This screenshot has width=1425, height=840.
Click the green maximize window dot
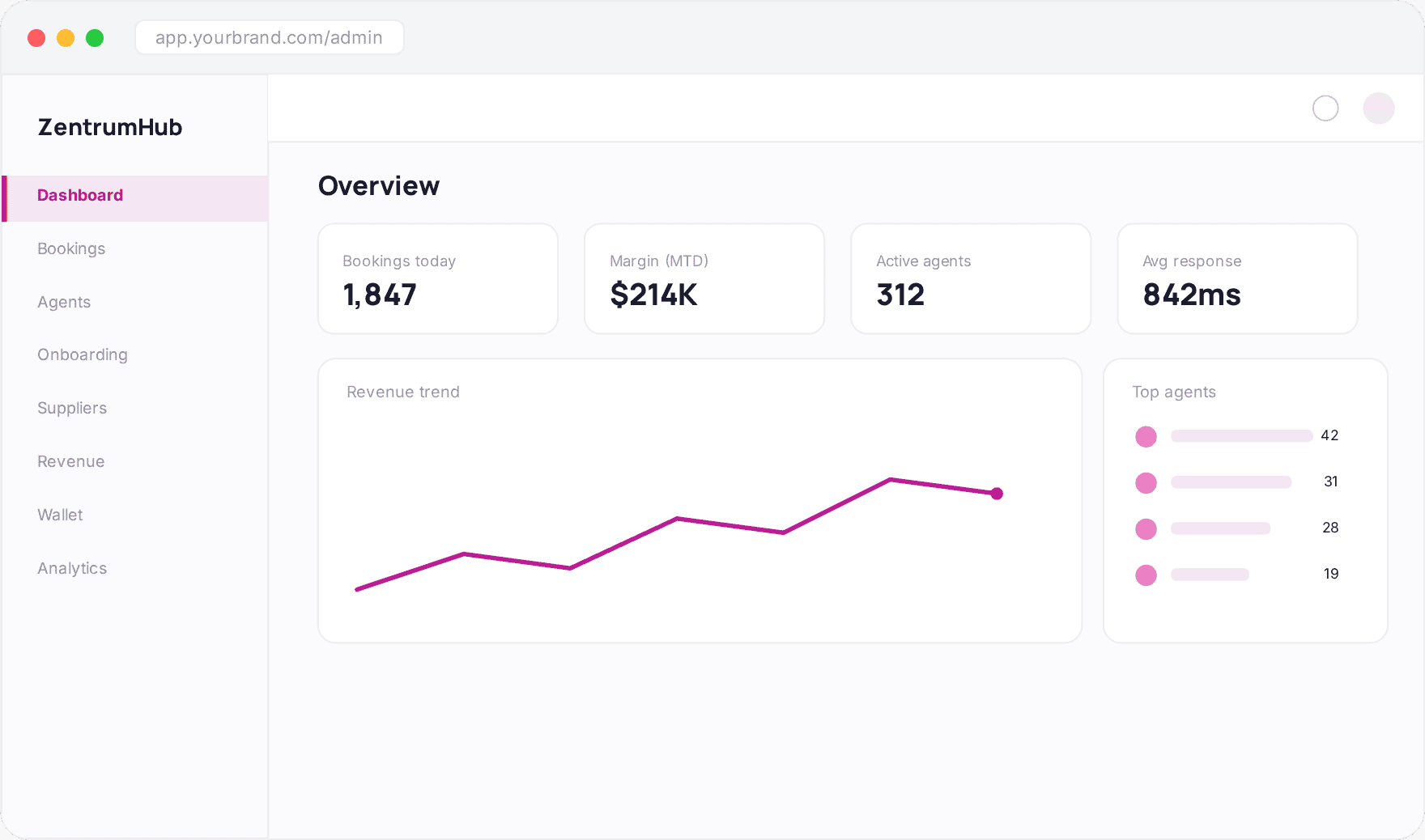[95, 38]
